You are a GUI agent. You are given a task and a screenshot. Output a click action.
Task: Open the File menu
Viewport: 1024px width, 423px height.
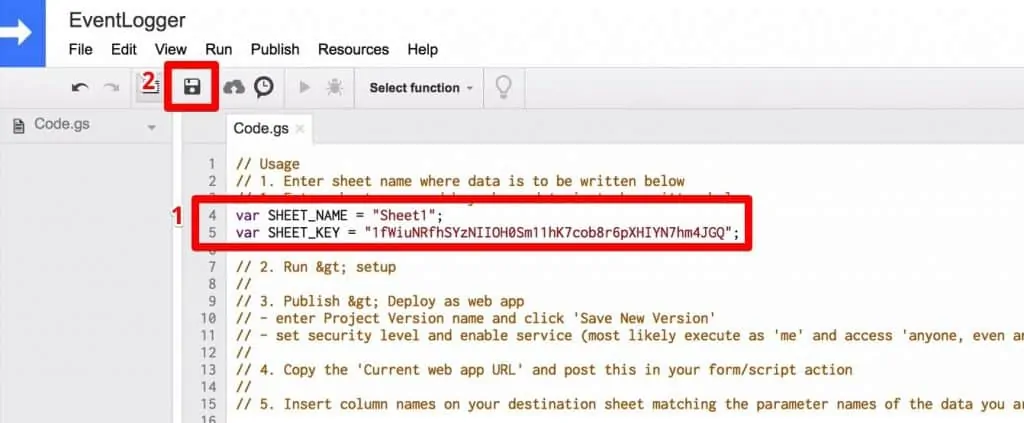coord(80,50)
